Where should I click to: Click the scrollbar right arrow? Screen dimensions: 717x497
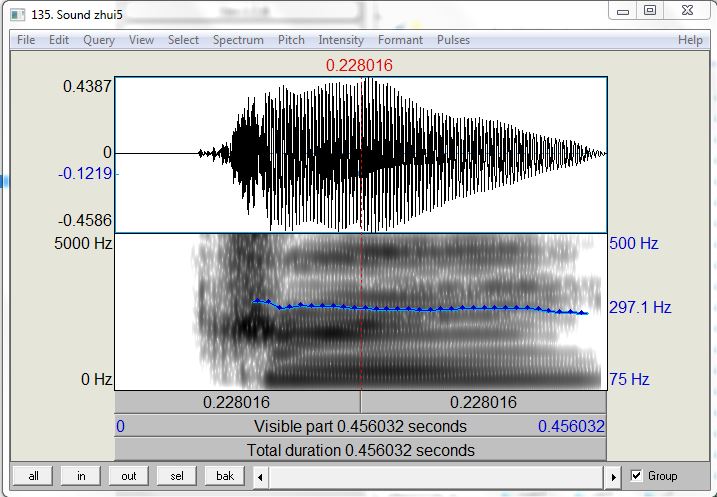613,477
